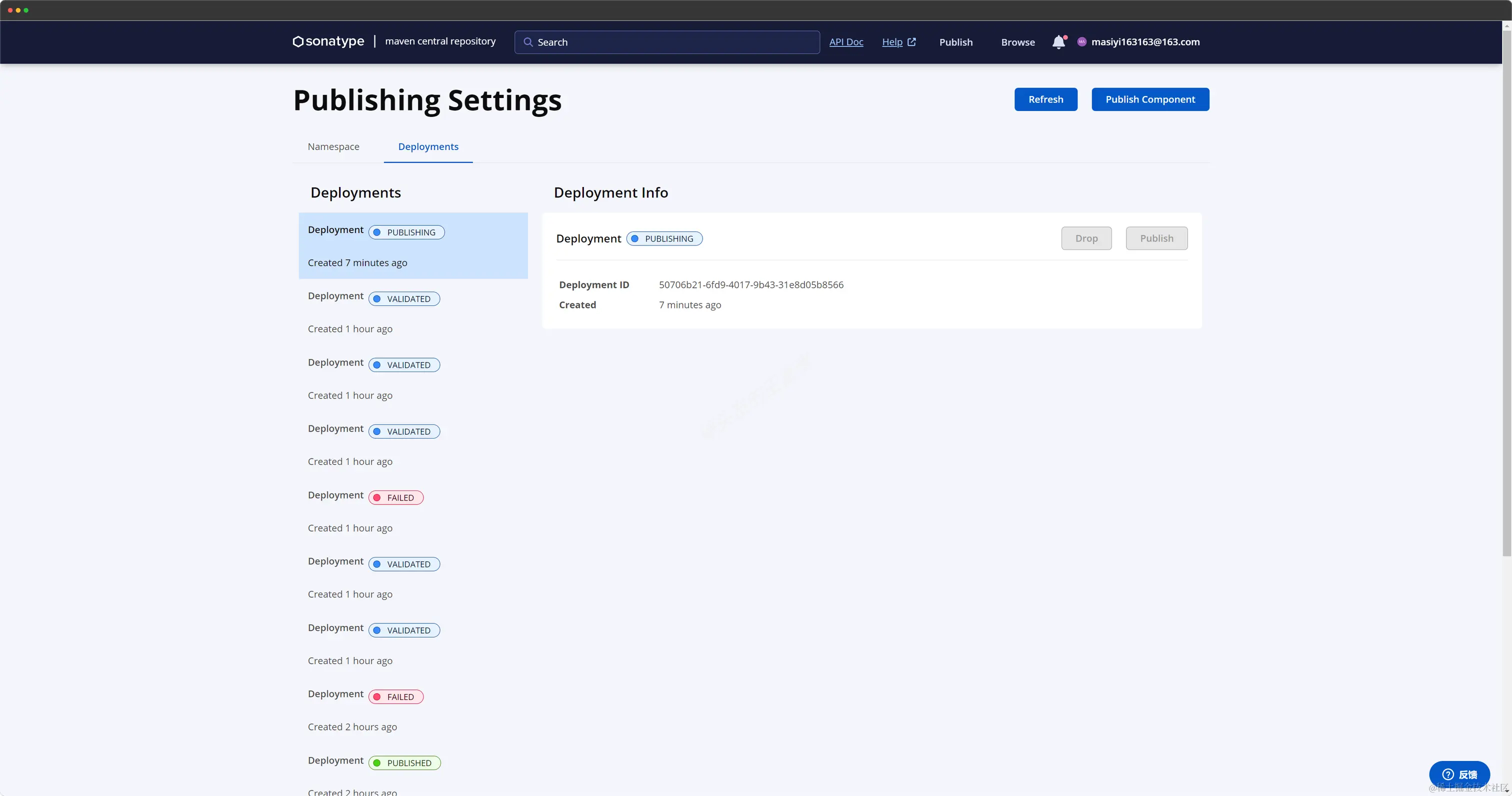Image resolution: width=1512 pixels, height=796 pixels.
Task: Click the notification bell icon
Action: (x=1058, y=41)
